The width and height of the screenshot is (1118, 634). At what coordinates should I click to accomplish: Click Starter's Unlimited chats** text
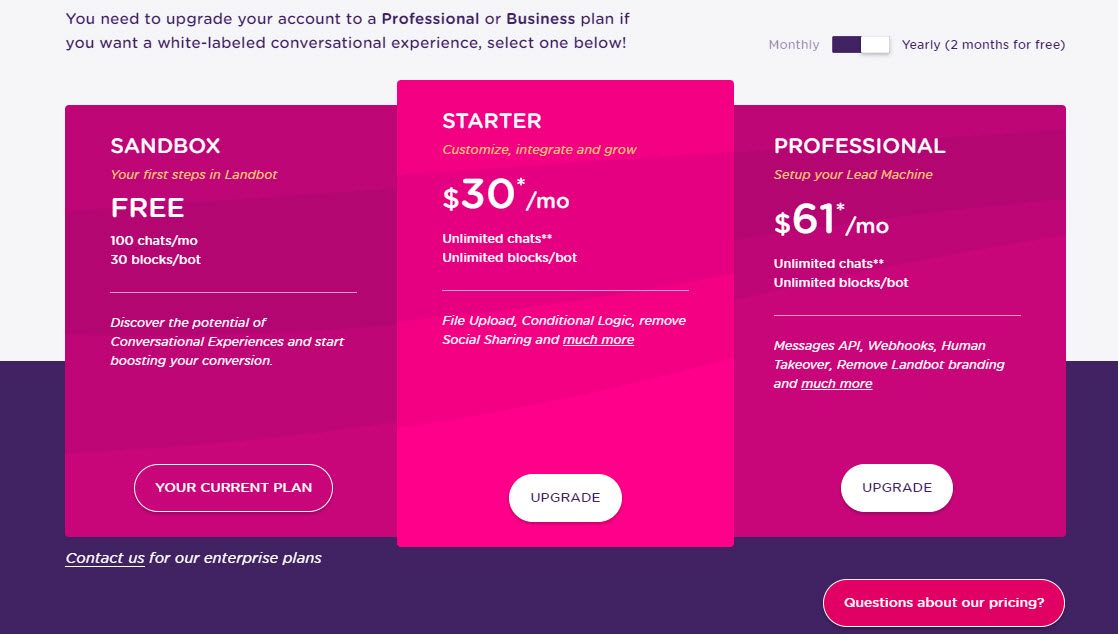click(x=497, y=239)
